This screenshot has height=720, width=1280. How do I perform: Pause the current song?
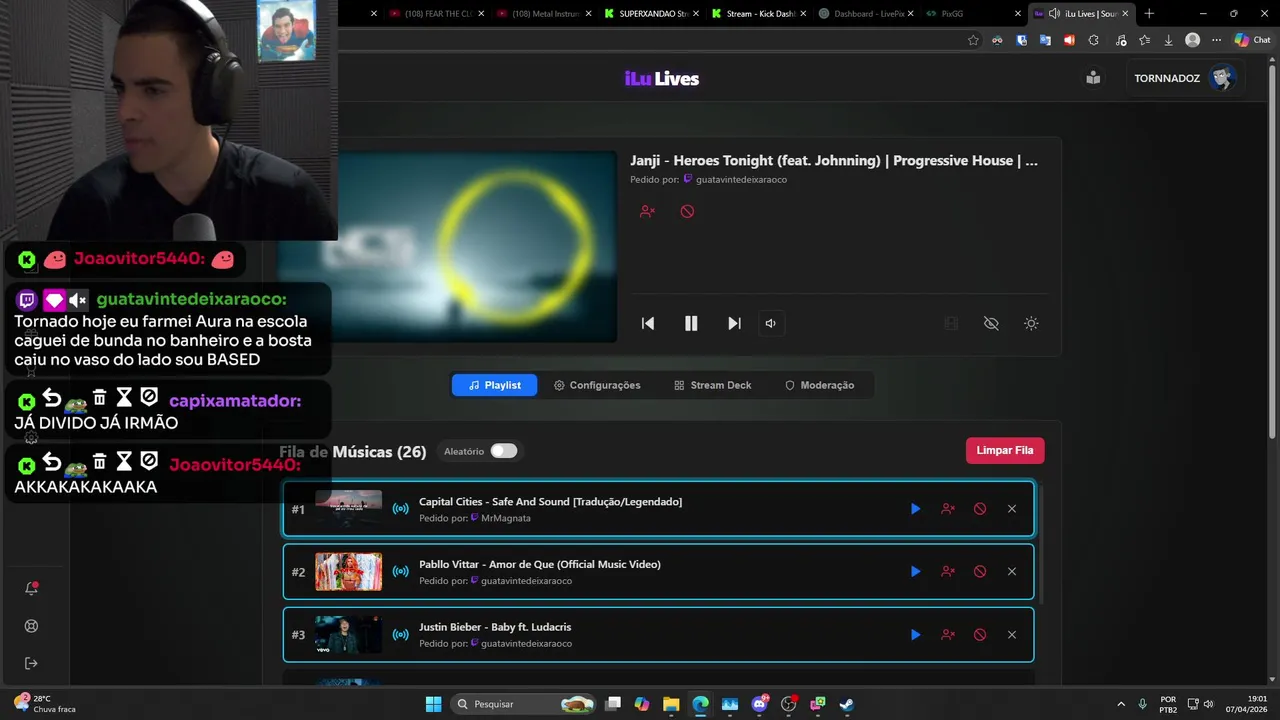tap(691, 323)
